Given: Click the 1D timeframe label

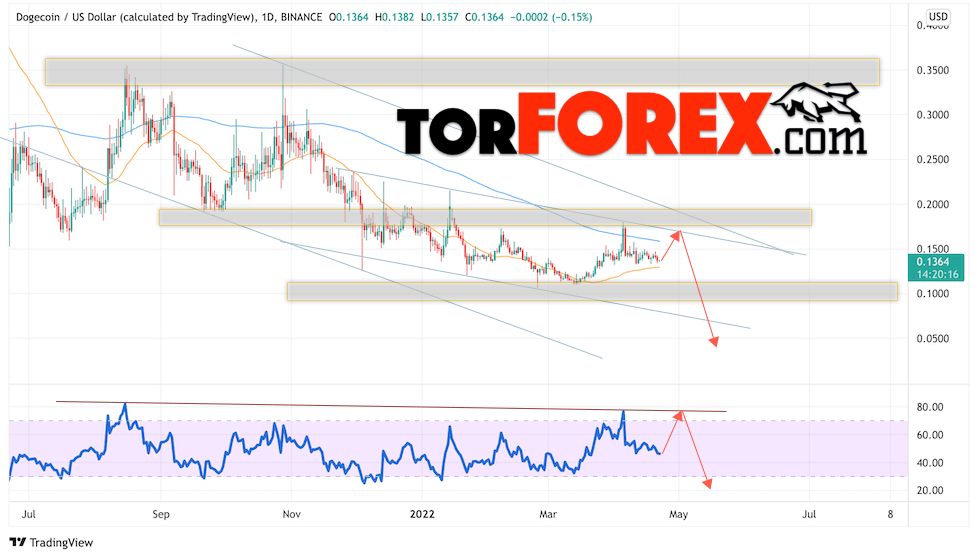Looking at the screenshot, I should 268,17.
